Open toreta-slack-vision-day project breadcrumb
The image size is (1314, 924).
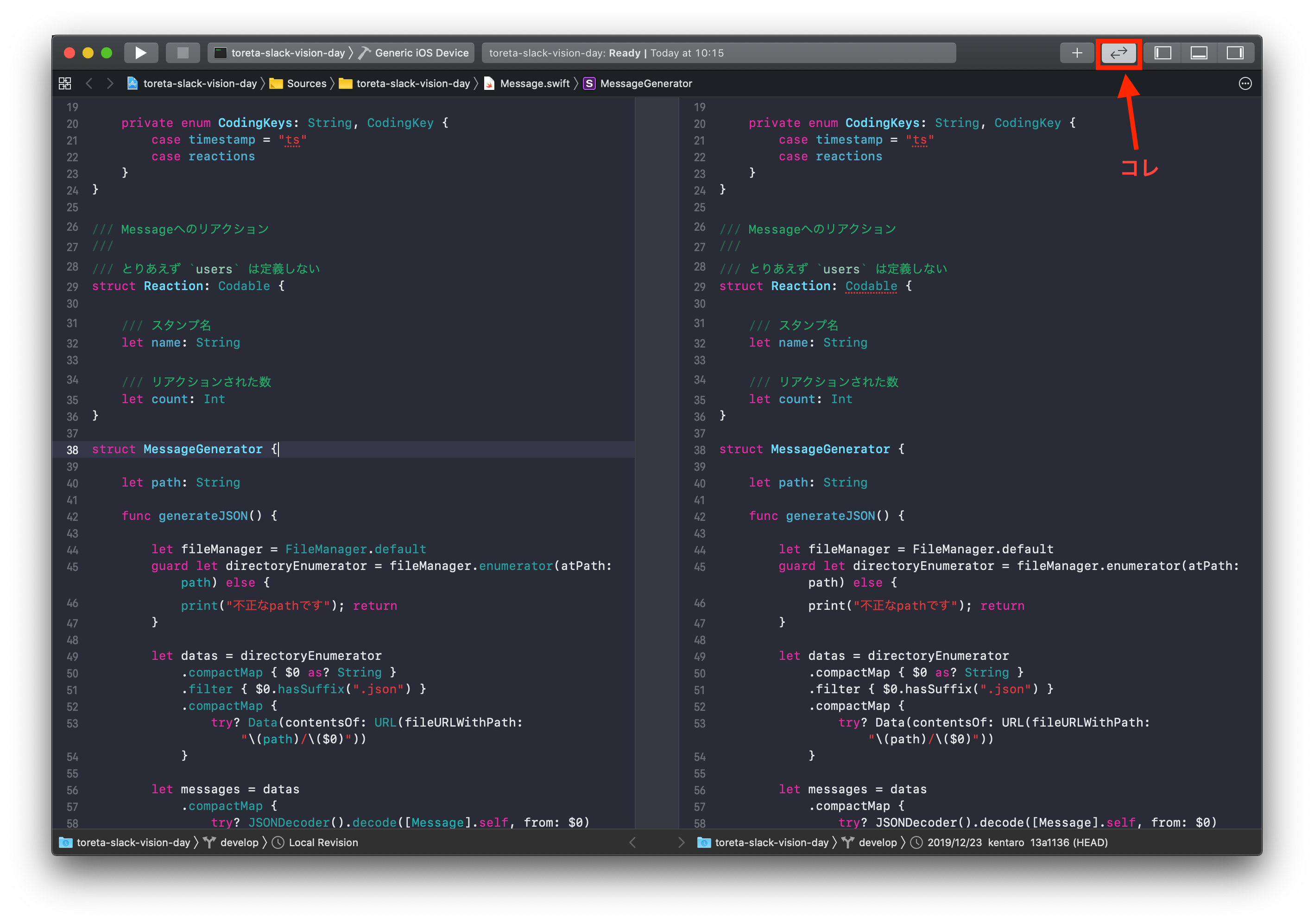click(200, 83)
